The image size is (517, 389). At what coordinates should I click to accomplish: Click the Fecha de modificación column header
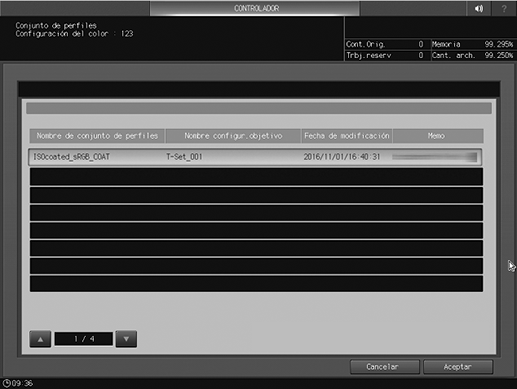pyautogui.click(x=347, y=136)
